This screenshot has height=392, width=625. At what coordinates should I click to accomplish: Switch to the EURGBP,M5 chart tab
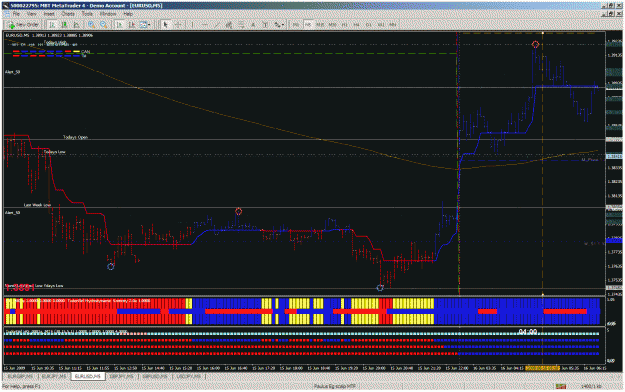click(x=21, y=376)
